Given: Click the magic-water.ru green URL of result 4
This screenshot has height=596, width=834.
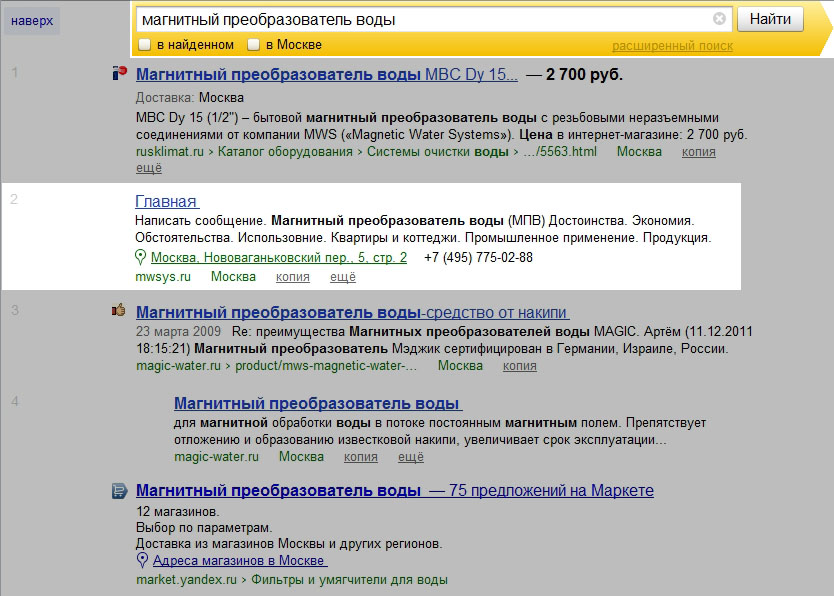Looking at the screenshot, I should click(216, 457).
